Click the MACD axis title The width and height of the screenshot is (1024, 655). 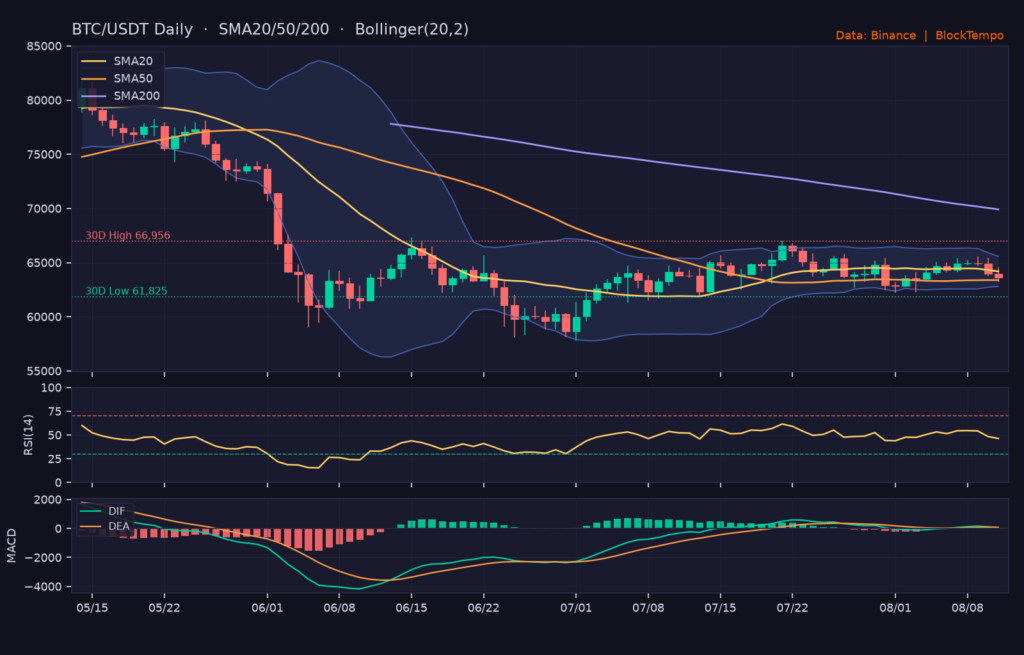[x=11, y=546]
